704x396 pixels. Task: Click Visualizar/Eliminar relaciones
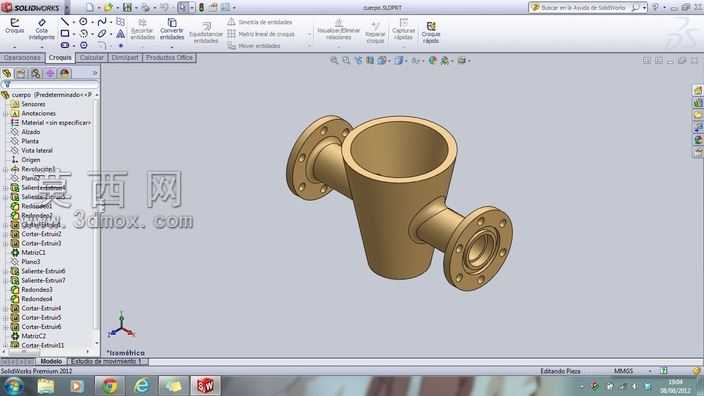[x=339, y=29]
